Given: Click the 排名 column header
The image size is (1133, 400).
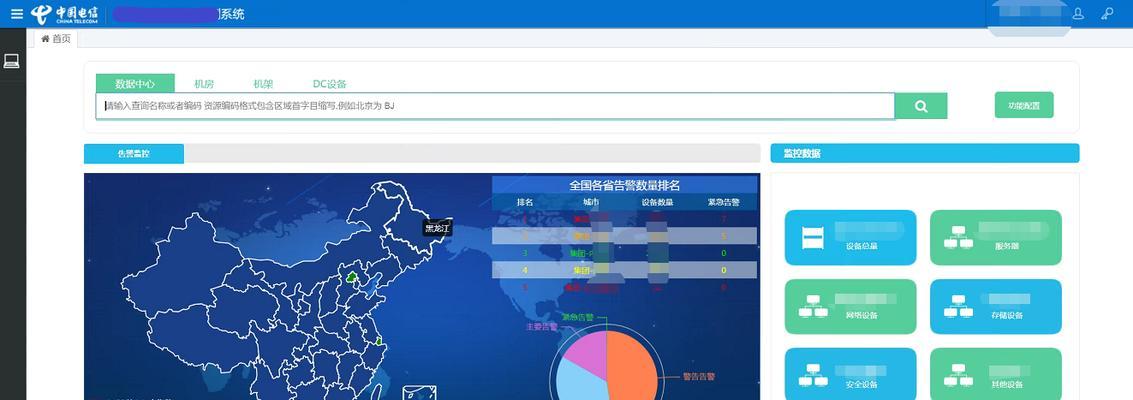Looking at the screenshot, I should pyautogui.click(x=525, y=202).
